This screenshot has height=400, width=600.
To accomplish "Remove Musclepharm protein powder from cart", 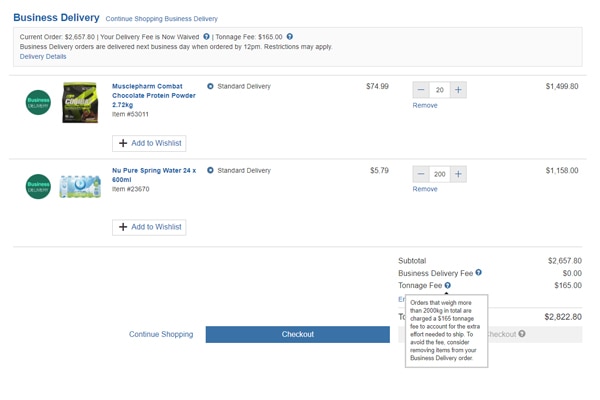I will [x=425, y=105].
